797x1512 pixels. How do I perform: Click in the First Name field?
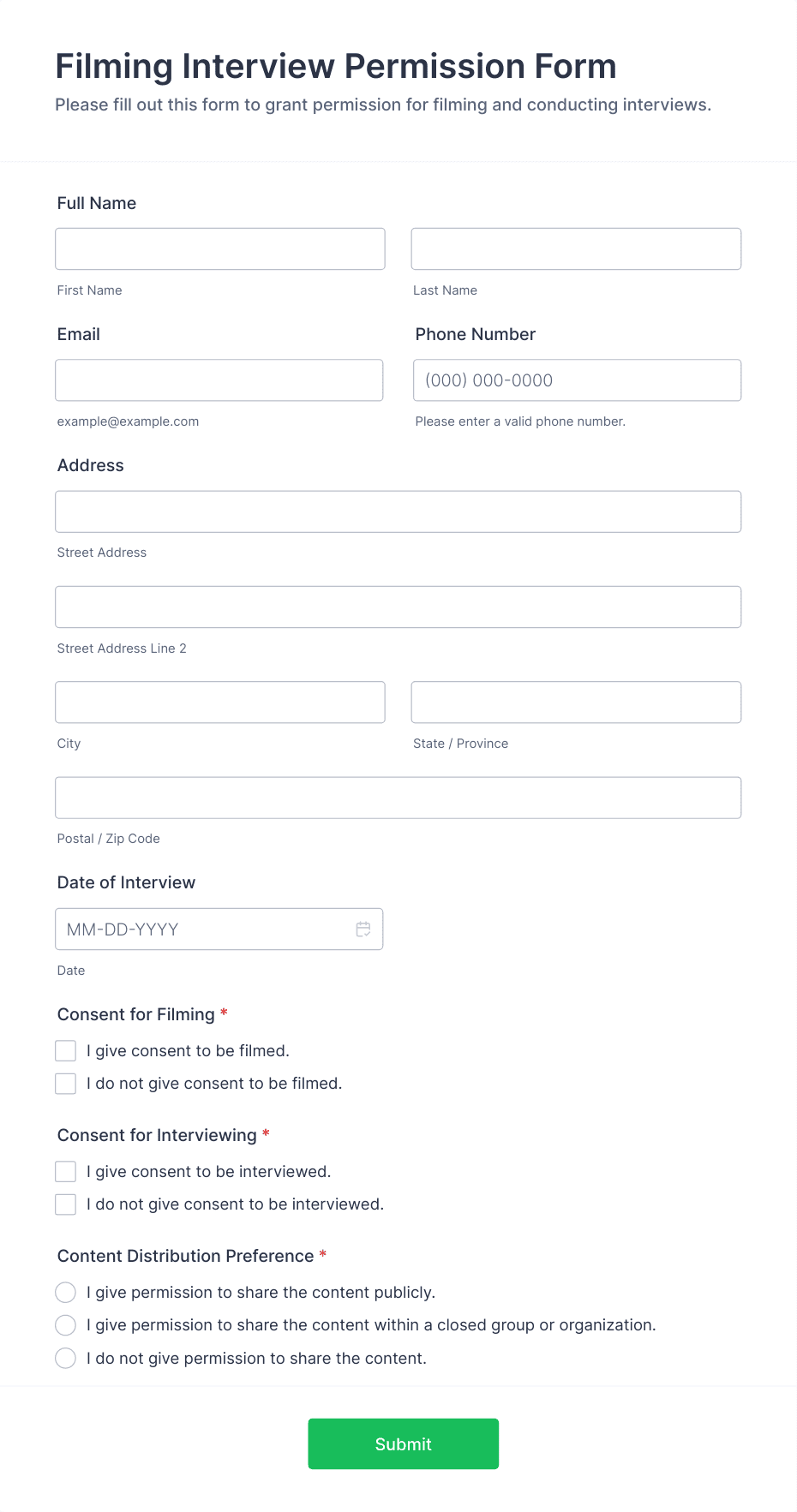(x=219, y=248)
